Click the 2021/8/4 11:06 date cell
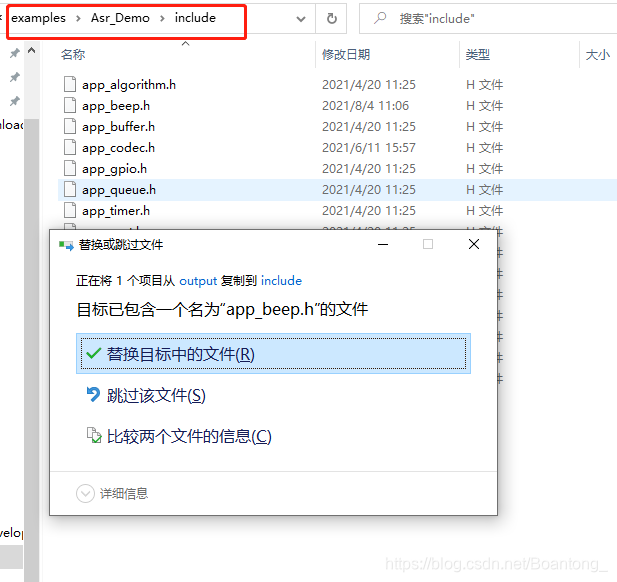617x582 pixels. click(x=365, y=106)
